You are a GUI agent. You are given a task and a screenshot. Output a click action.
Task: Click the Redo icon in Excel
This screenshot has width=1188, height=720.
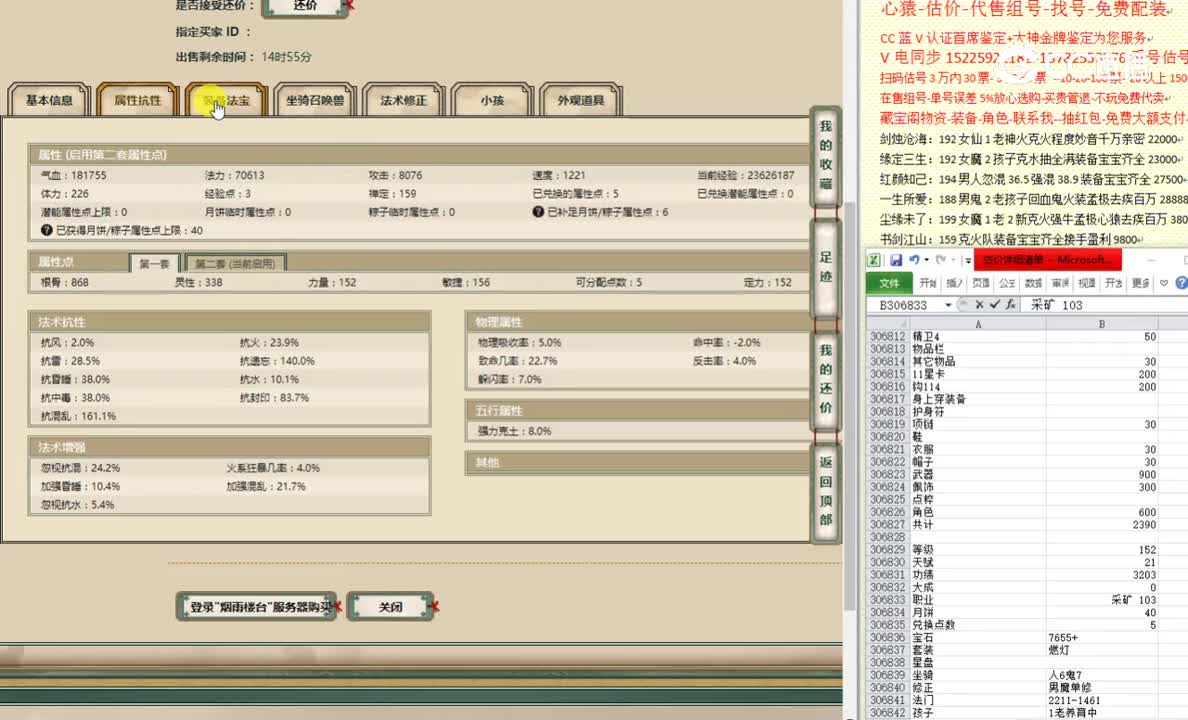click(x=940, y=261)
